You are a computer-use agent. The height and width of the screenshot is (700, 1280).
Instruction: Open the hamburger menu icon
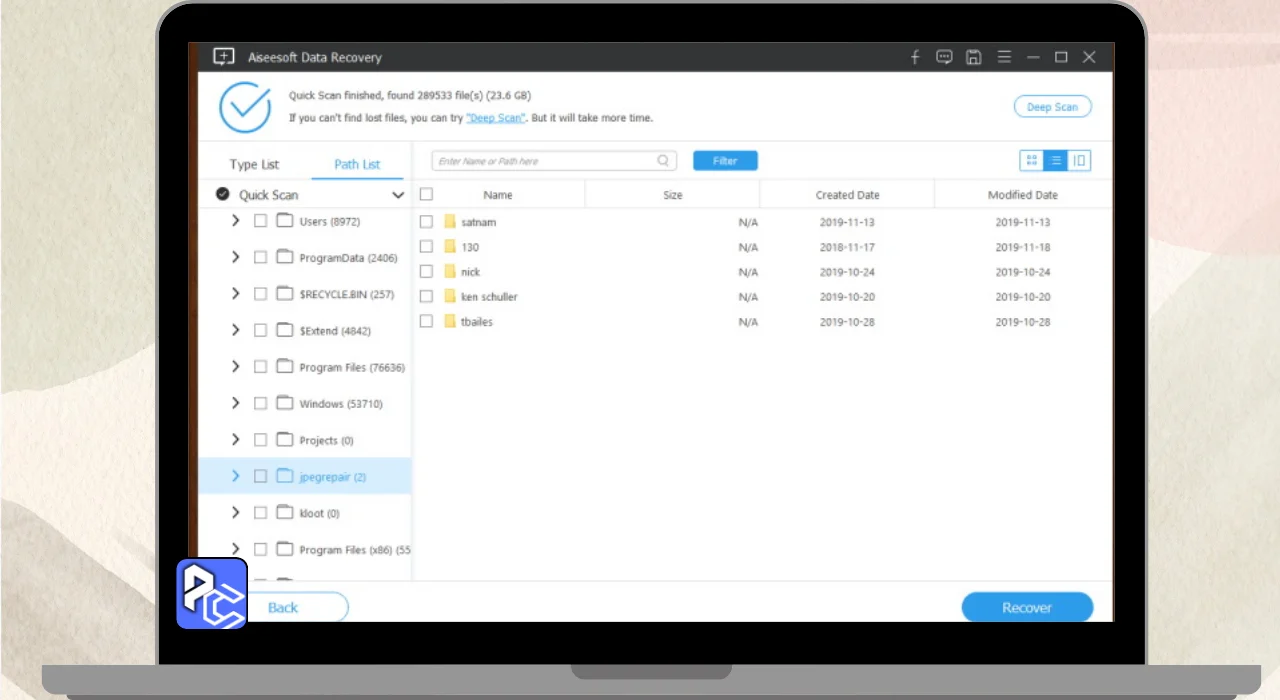(1004, 57)
